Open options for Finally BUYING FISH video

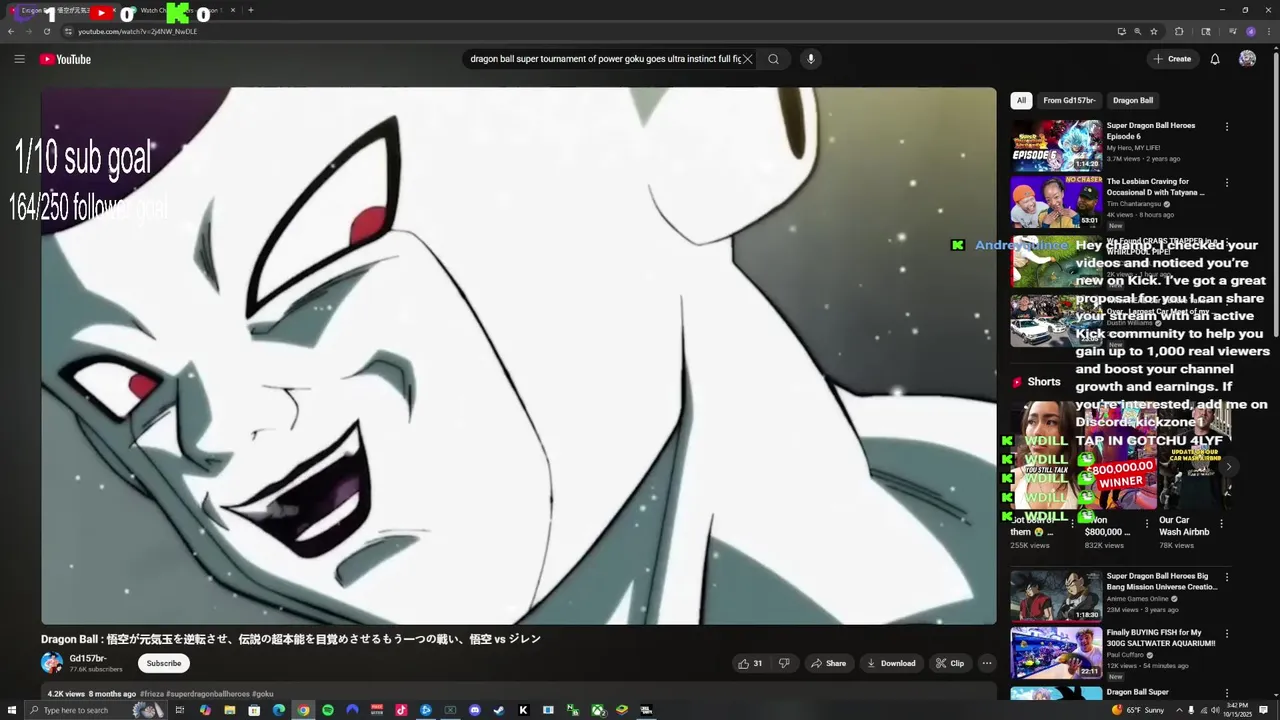(1227, 634)
